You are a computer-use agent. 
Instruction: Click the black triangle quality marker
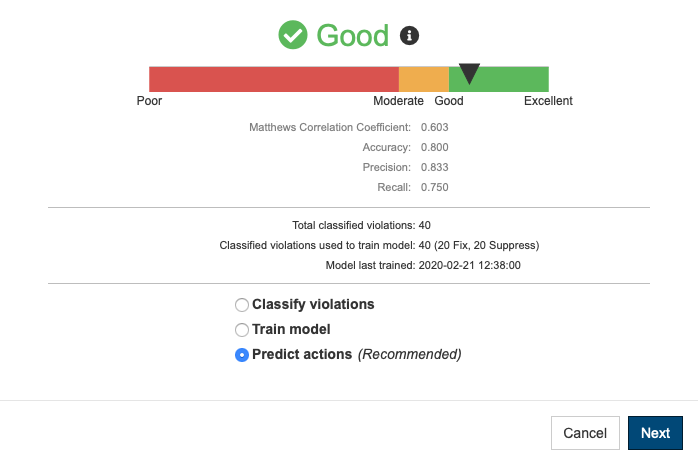click(469, 73)
